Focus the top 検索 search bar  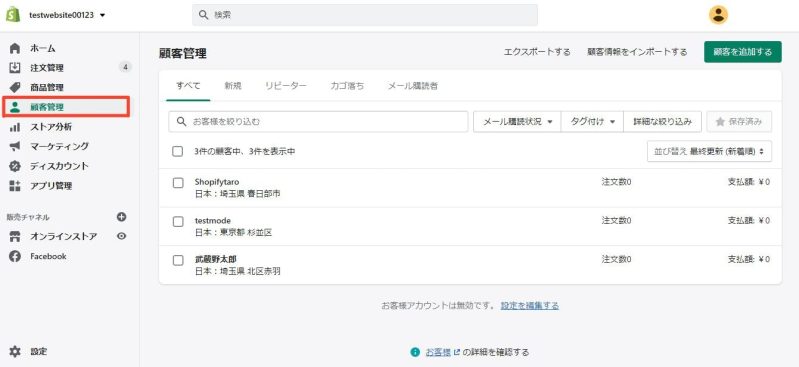click(x=365, y=15)
